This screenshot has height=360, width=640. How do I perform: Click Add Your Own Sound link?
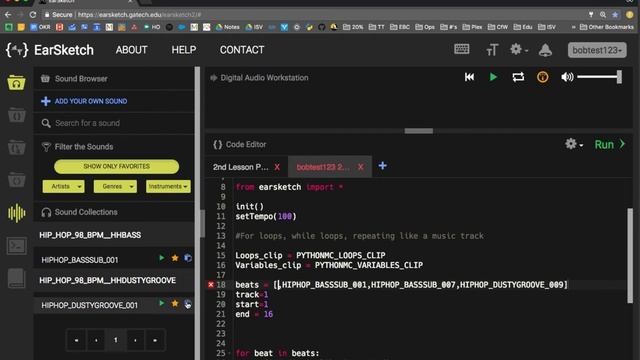[84, 101]
